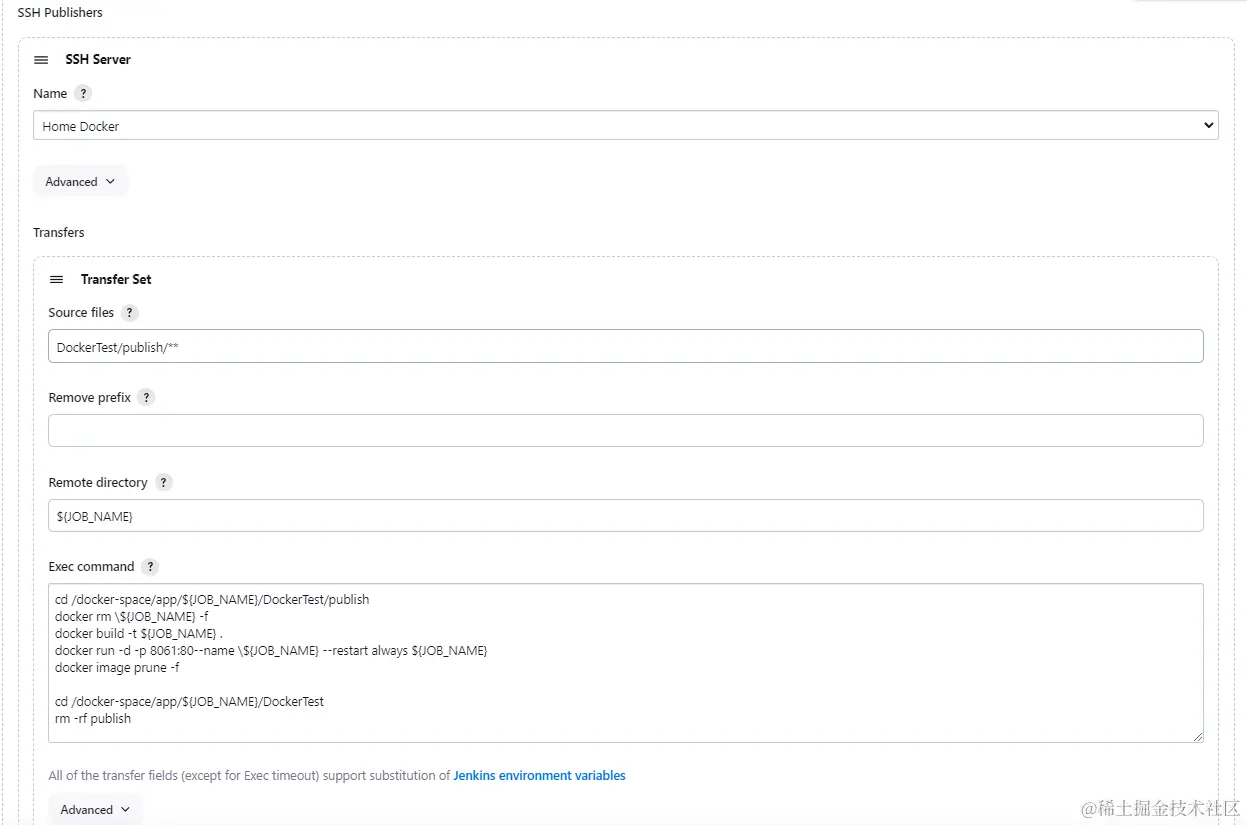Click the first cd /docker-space/app line ending in publish

[212, 599]
